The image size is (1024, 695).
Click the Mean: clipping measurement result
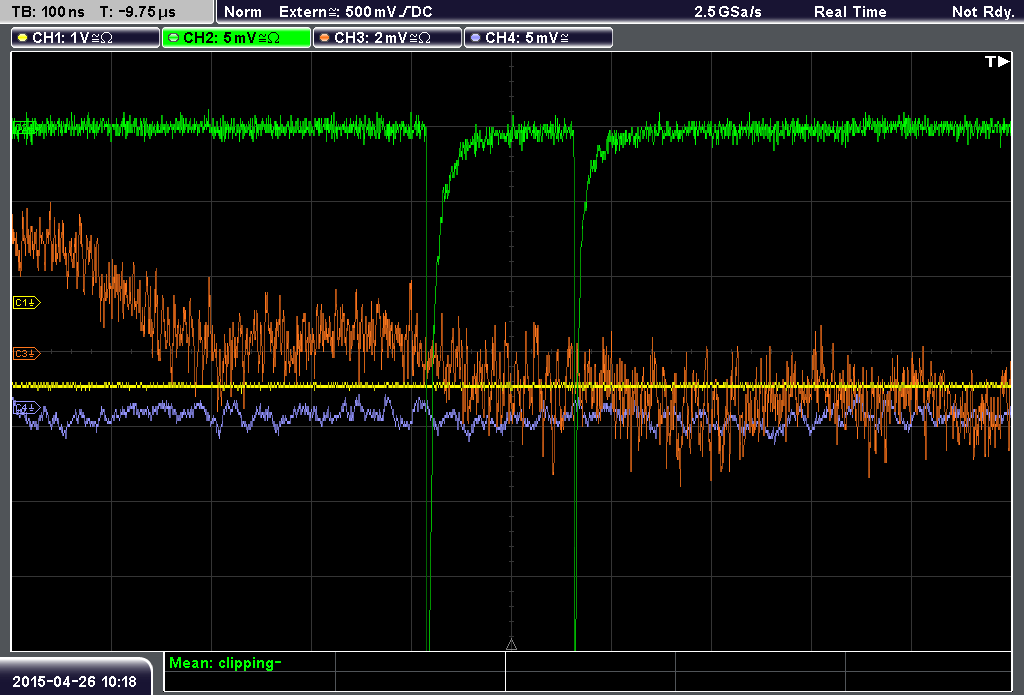coord(225,663)
